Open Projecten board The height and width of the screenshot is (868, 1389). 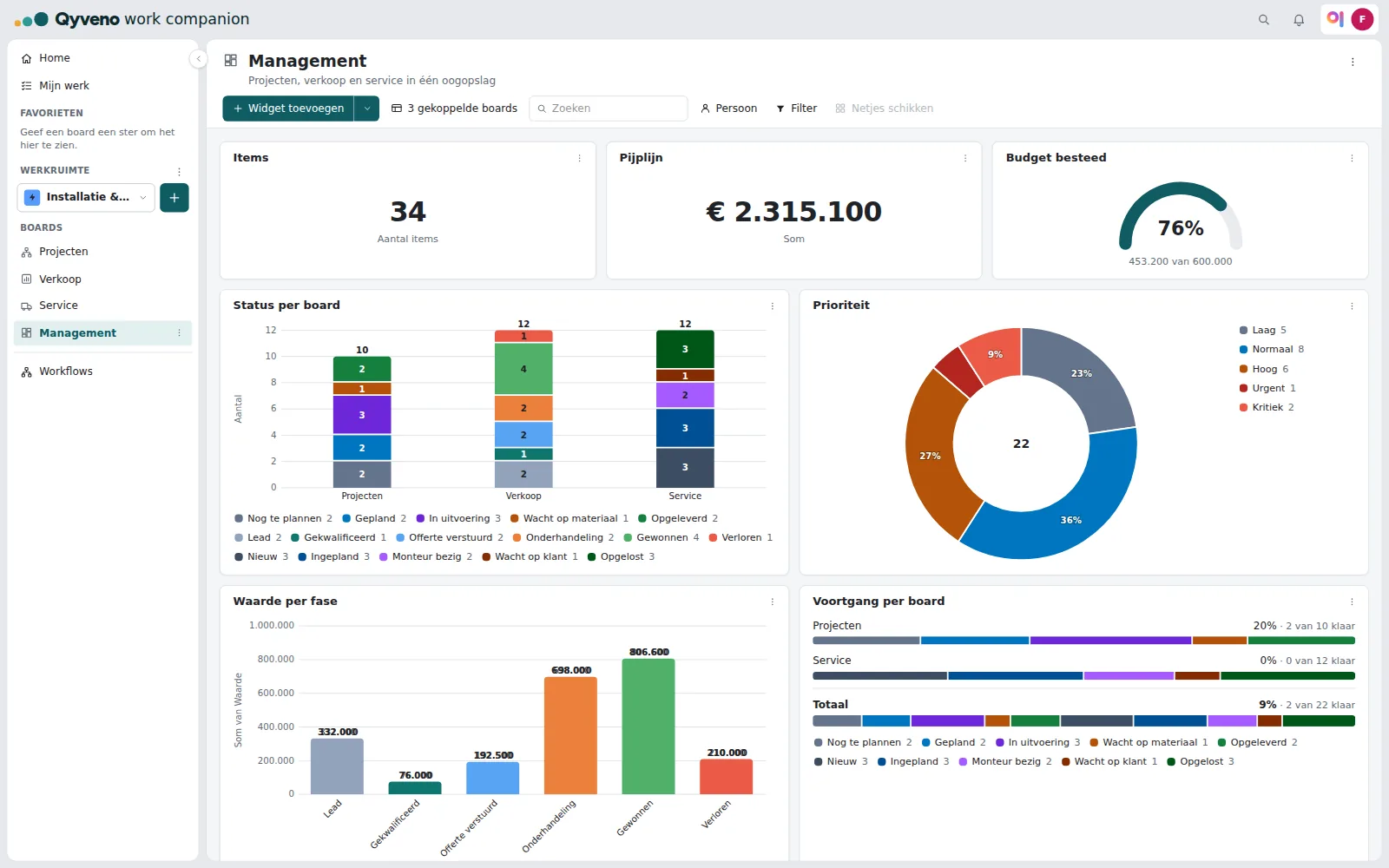click(x=102, y=252)
